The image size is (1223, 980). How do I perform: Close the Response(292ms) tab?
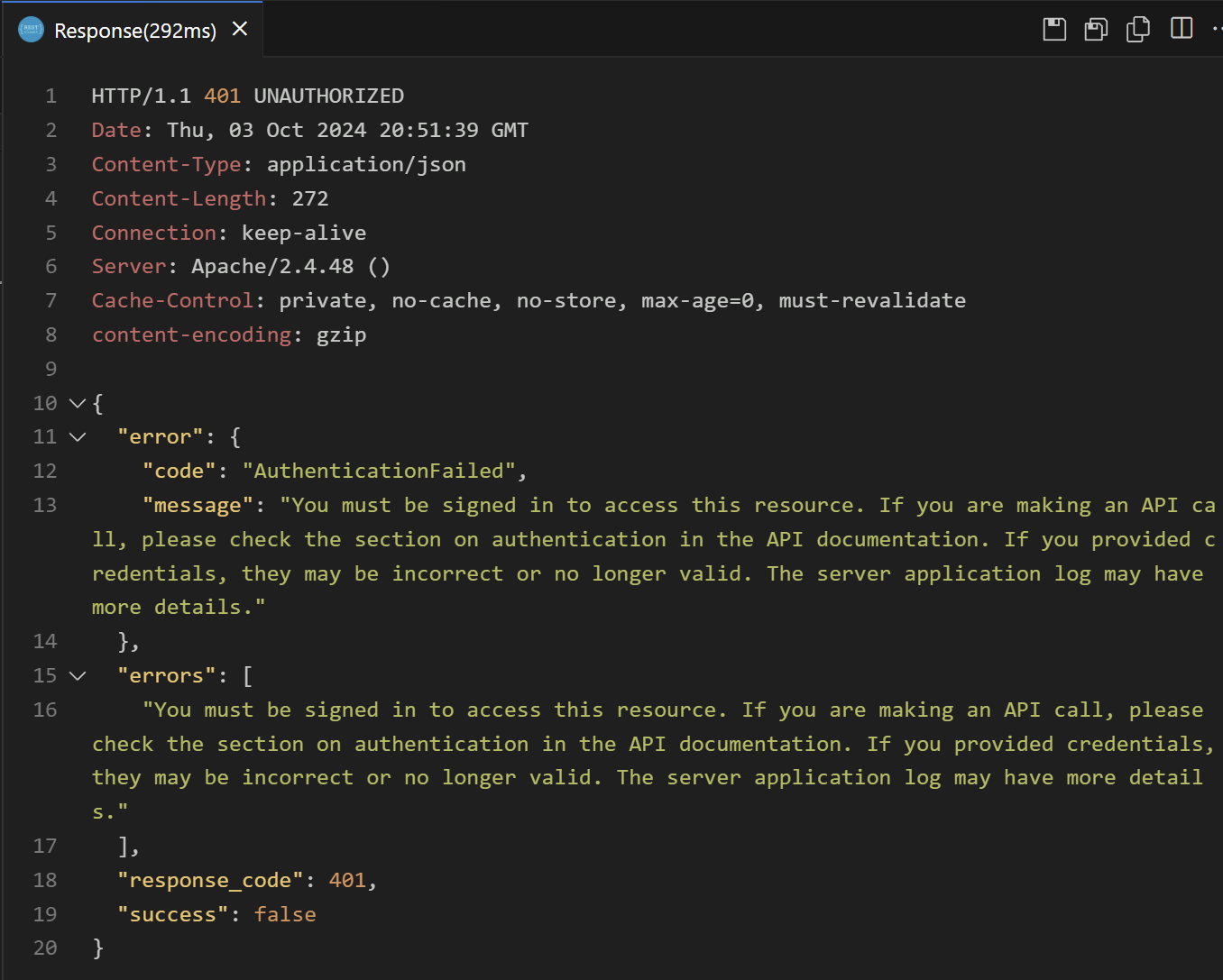pyautogui.click(x=240, y=29)
